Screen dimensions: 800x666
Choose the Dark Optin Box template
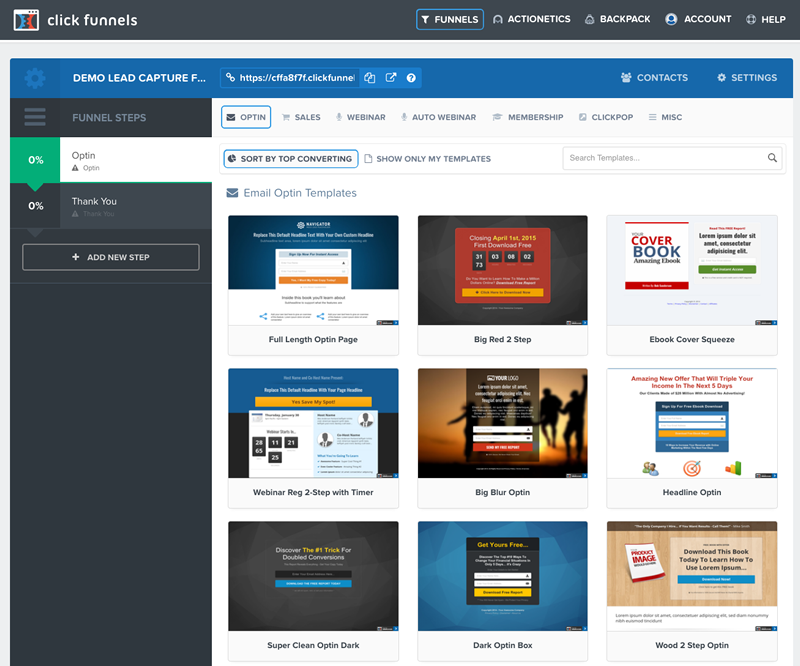coord(503,591)
